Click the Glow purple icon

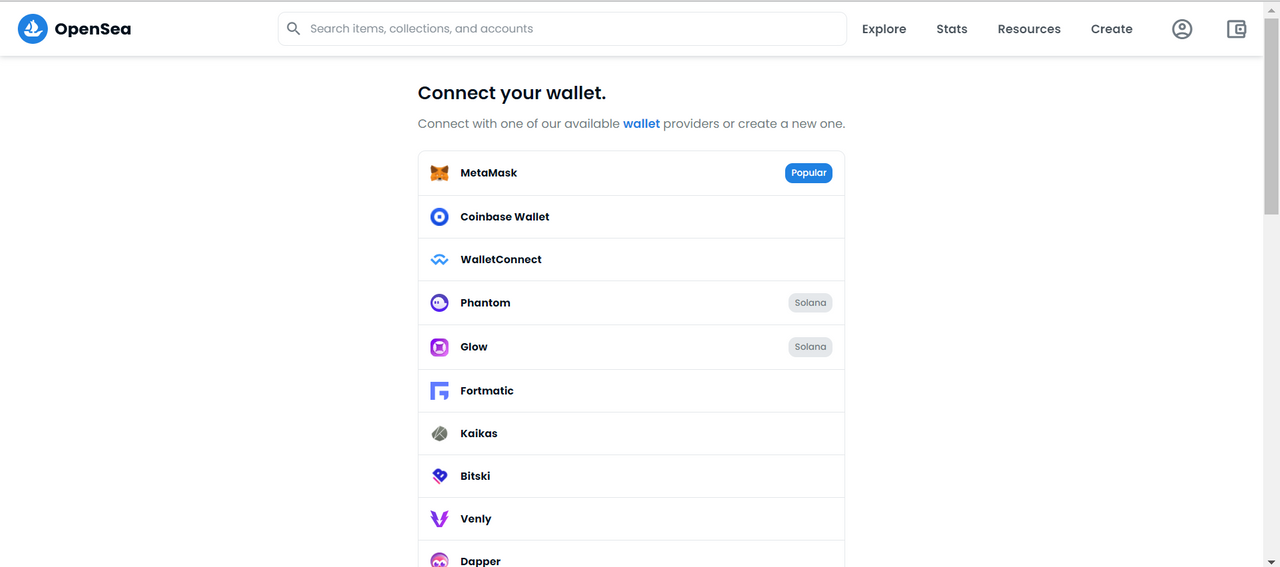click(x=439, y=347)
